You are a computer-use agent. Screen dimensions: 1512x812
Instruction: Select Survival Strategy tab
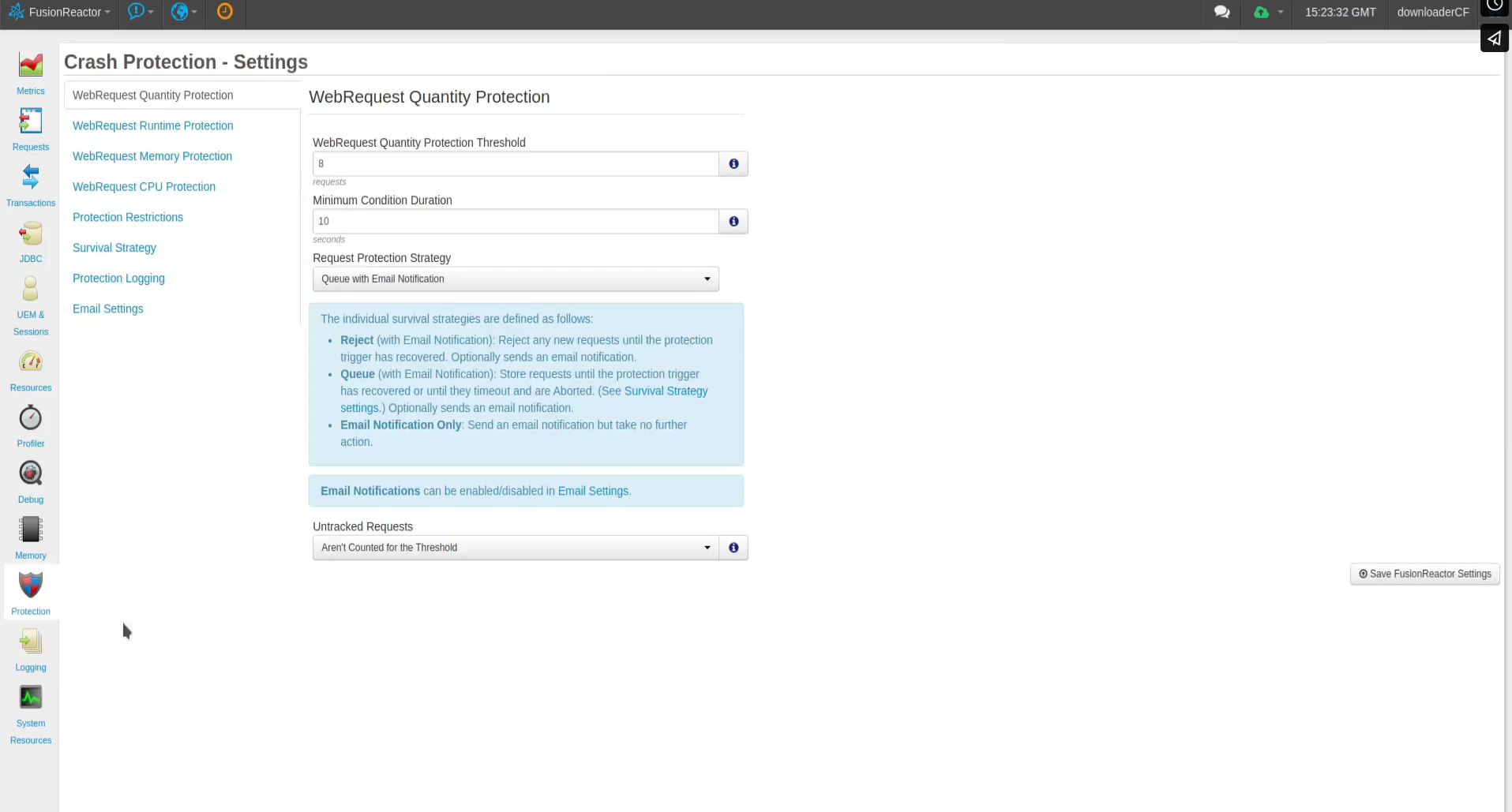pyautogui.click(x=114, y=248)
